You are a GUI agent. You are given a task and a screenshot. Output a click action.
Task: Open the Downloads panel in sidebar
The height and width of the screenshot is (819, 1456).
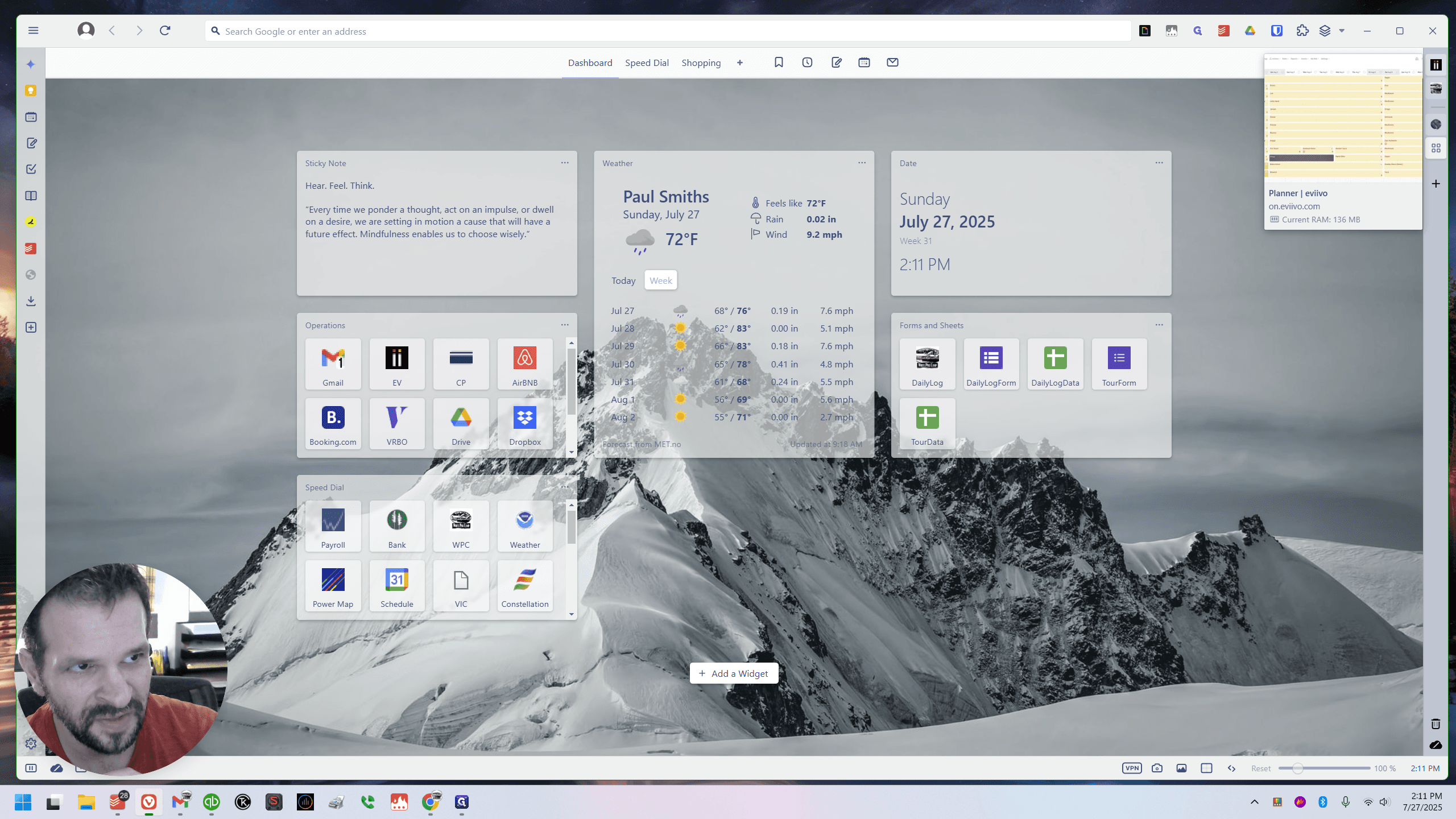coord(31,301)
